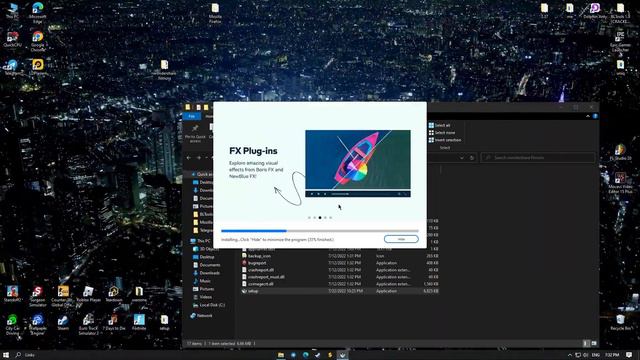
Task: Open Wallpaper Engine desktop shortcut
Action: click(38, 324)
